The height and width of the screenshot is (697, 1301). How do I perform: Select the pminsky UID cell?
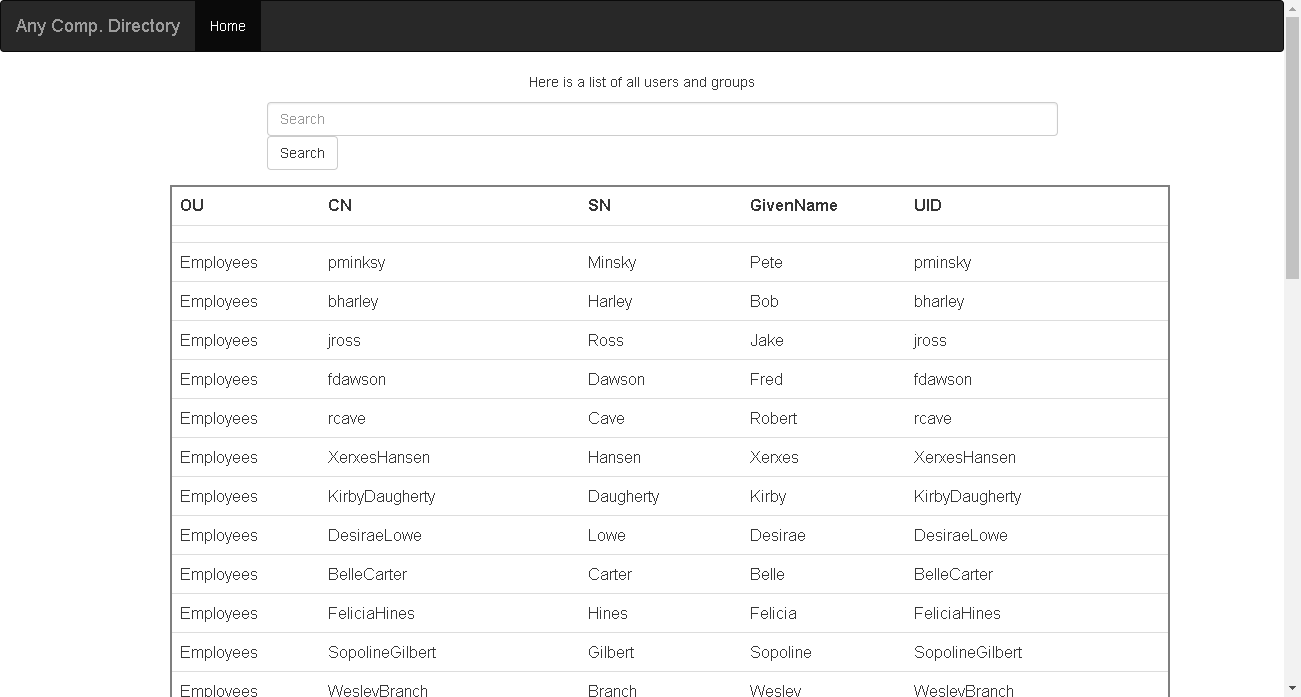click(x=943, y=262)
